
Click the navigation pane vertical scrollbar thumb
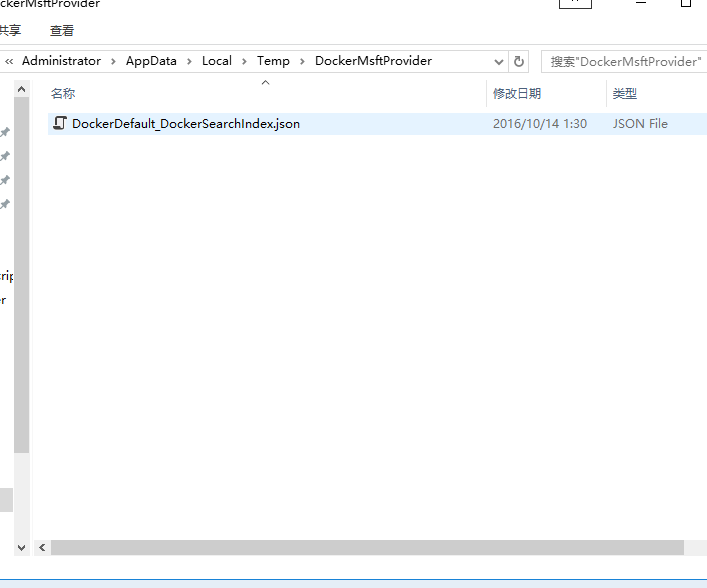click(21, 275)
